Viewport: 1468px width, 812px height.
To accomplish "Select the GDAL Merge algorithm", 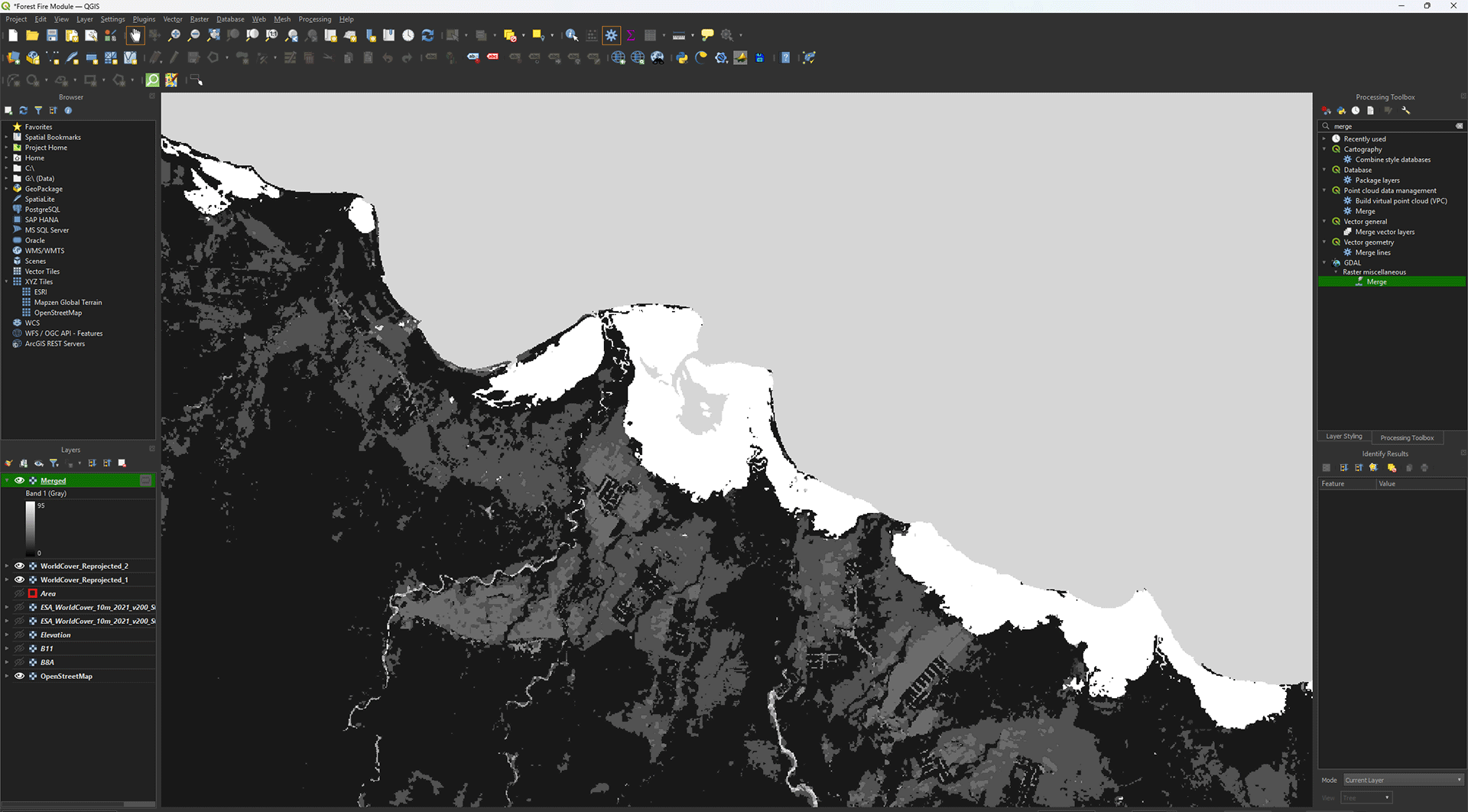I will [1376, 282].
